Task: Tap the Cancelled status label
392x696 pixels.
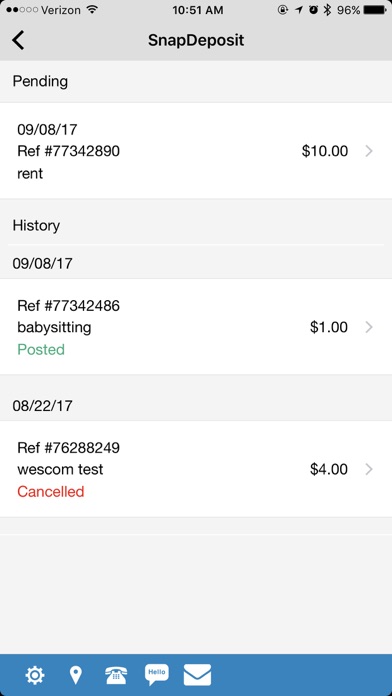Action: point(51,491)
